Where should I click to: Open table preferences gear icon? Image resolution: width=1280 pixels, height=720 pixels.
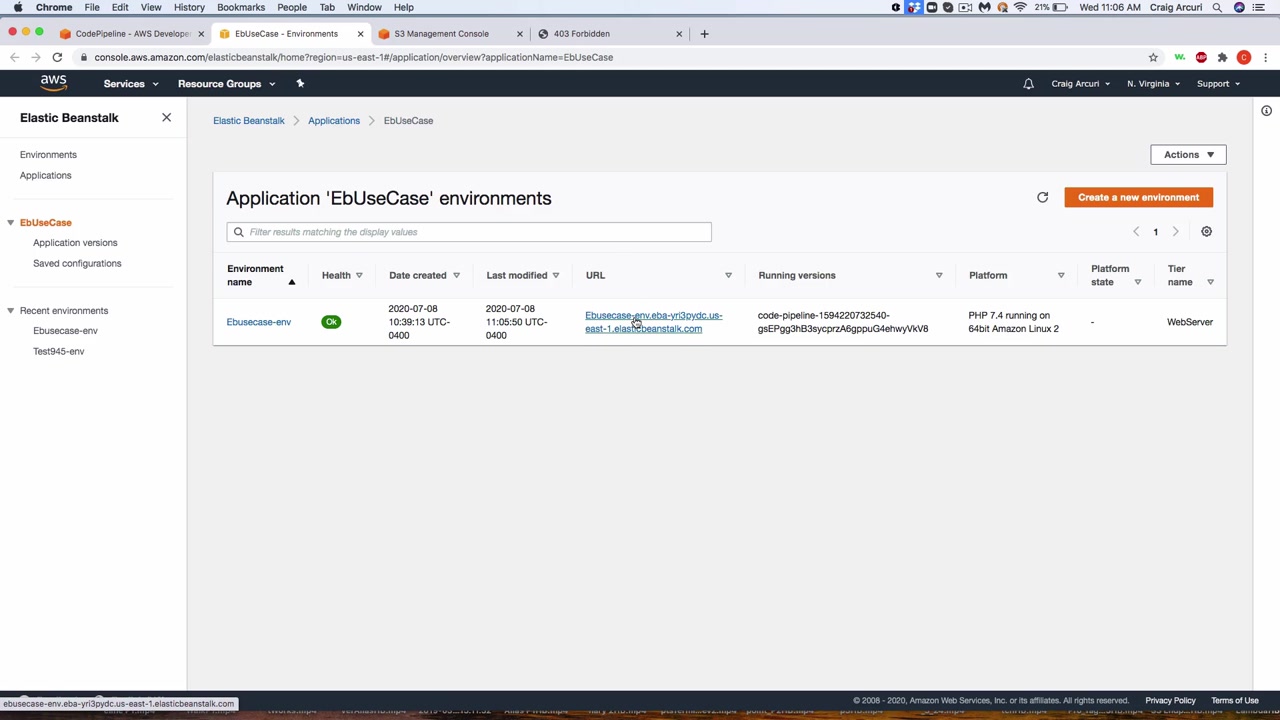pos(1206,231)
